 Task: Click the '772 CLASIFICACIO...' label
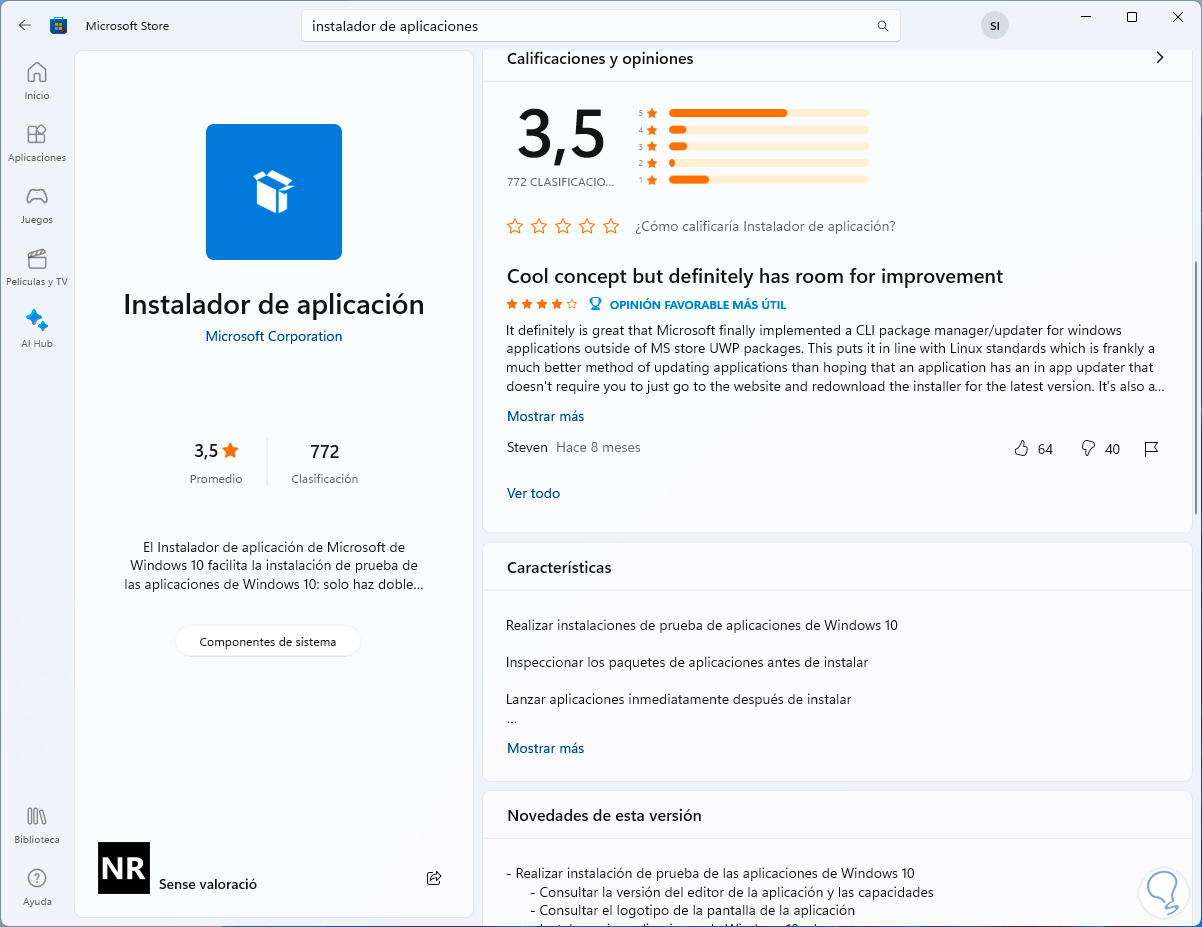[x=561, y=182]
